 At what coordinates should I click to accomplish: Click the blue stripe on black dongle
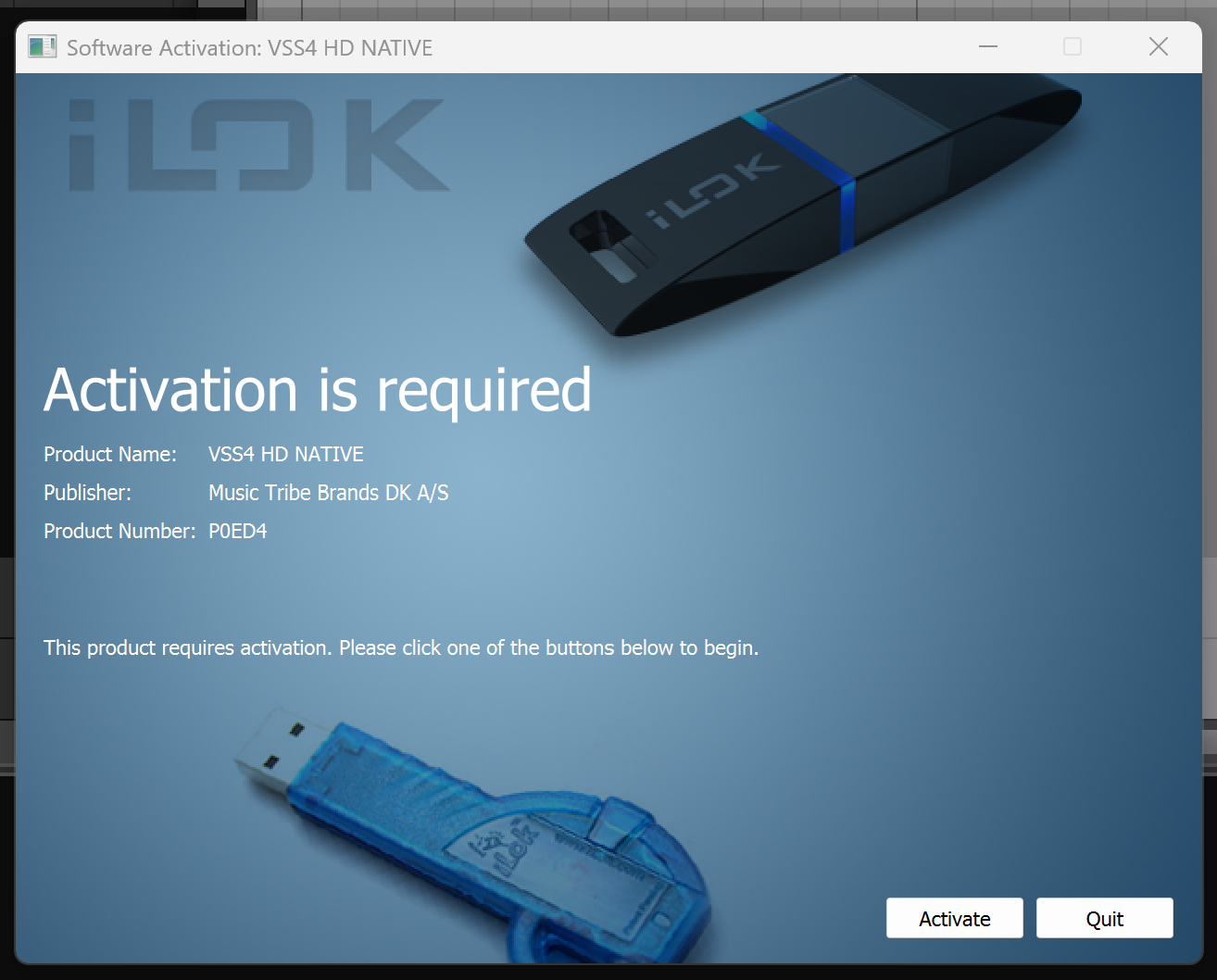(802, 180)
